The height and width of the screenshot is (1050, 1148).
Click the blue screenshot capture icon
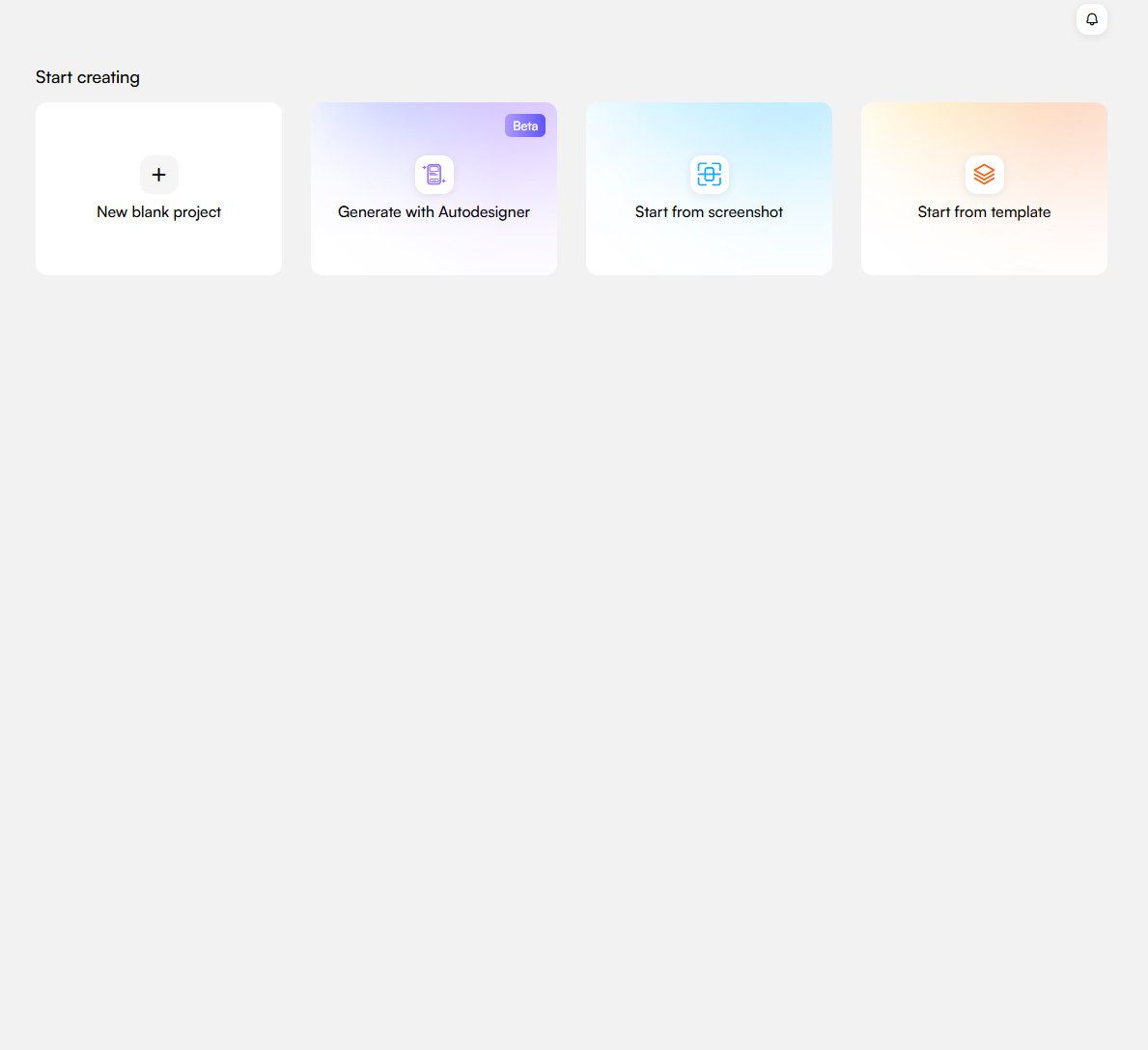[x=710, y=175]
